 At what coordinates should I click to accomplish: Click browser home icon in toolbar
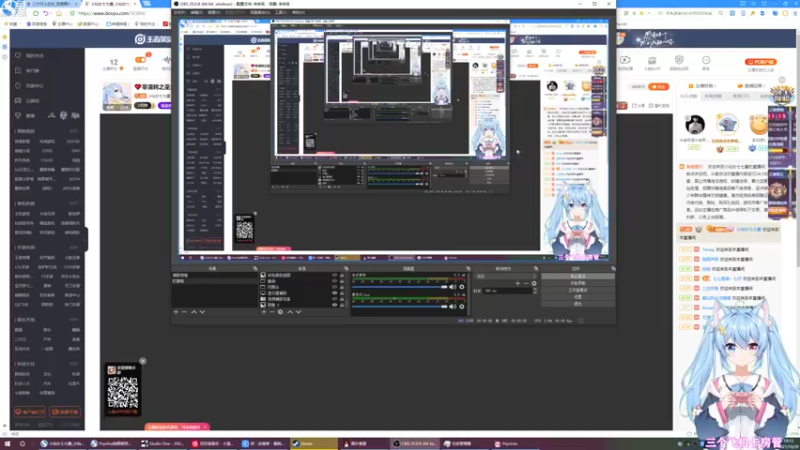59,13
